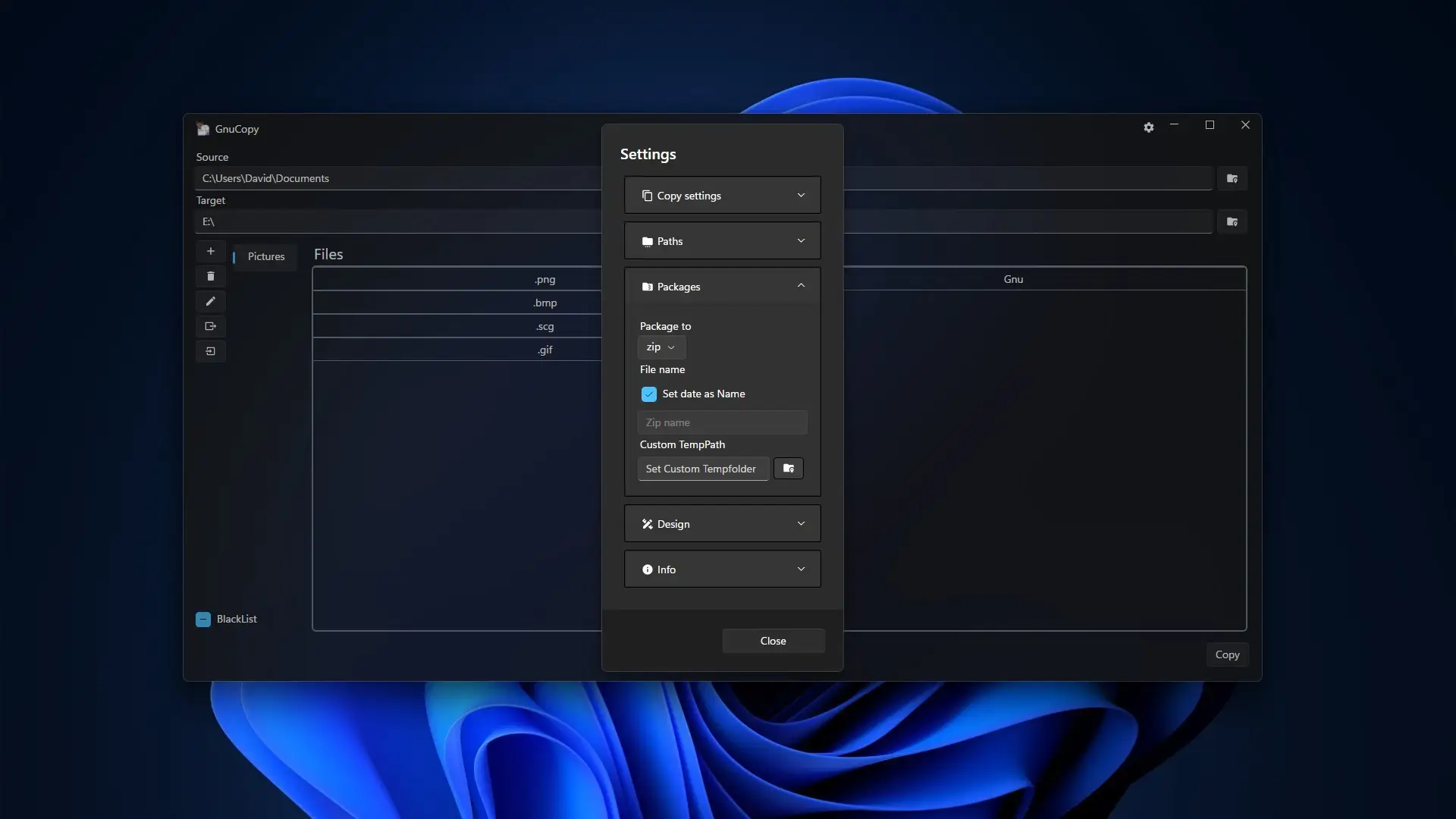Add new list with plus icon
Image resolution: width=1456 pixels, height=819 pixels.
[x=211, y=251]
